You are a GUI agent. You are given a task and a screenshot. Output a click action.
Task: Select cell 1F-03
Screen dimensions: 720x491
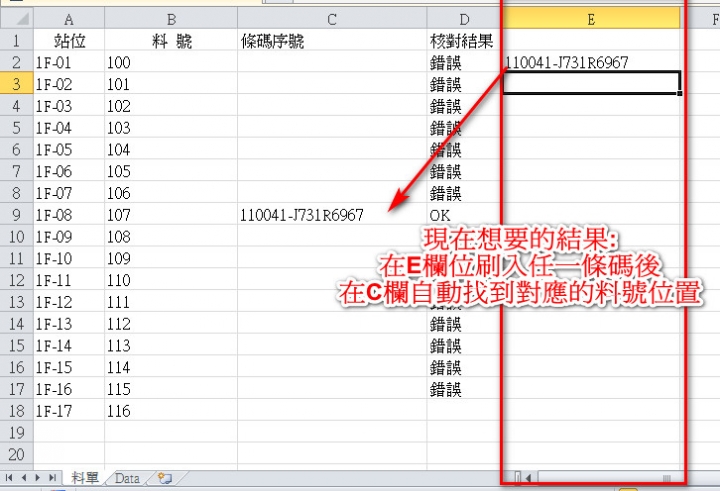tap(69, 106)
